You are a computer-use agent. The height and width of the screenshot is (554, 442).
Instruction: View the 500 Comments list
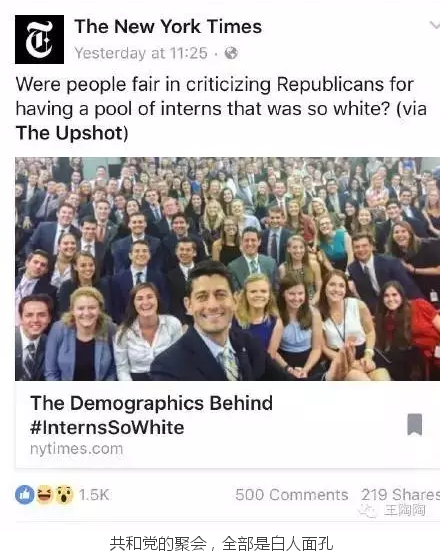(292, 495)
